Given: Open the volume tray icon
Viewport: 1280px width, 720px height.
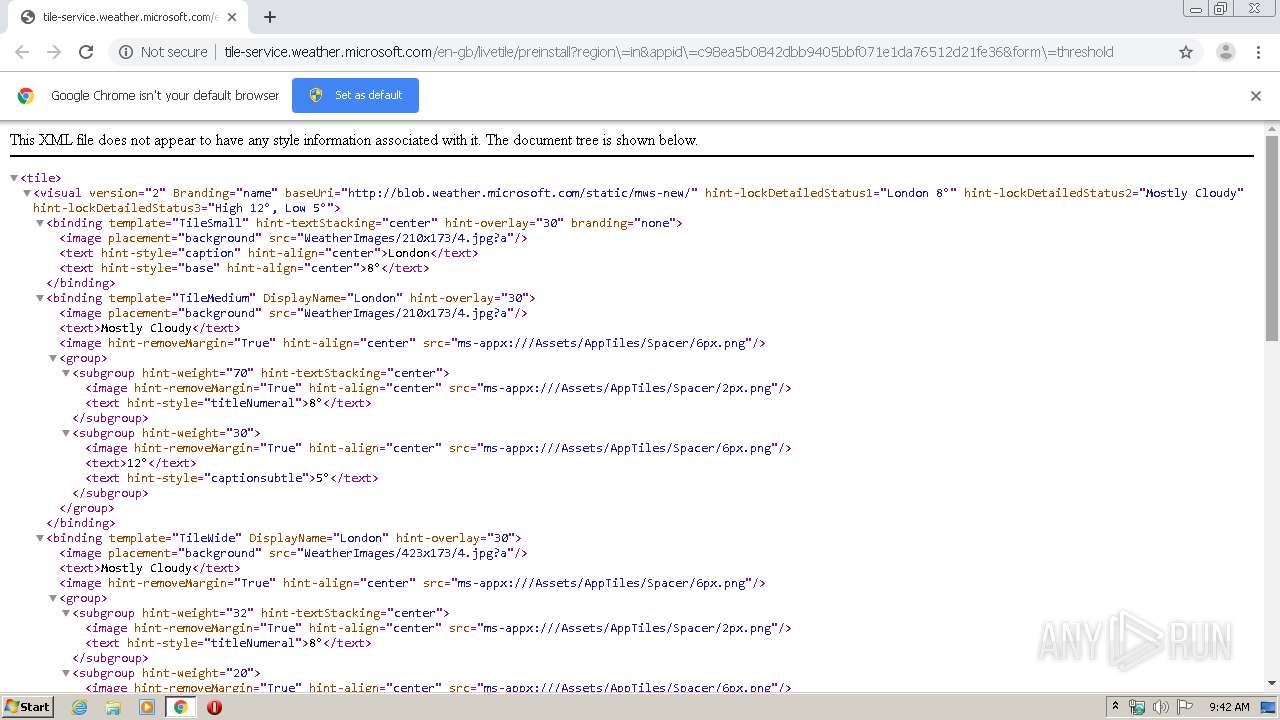Looking at the screenshot, I should click(x=1160, y=707).
